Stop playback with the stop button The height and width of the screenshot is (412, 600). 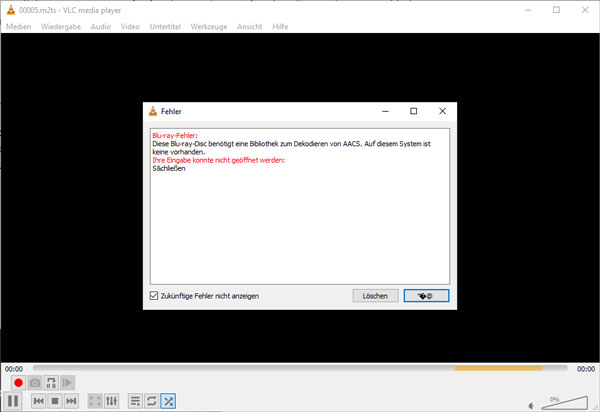(55, 401)
